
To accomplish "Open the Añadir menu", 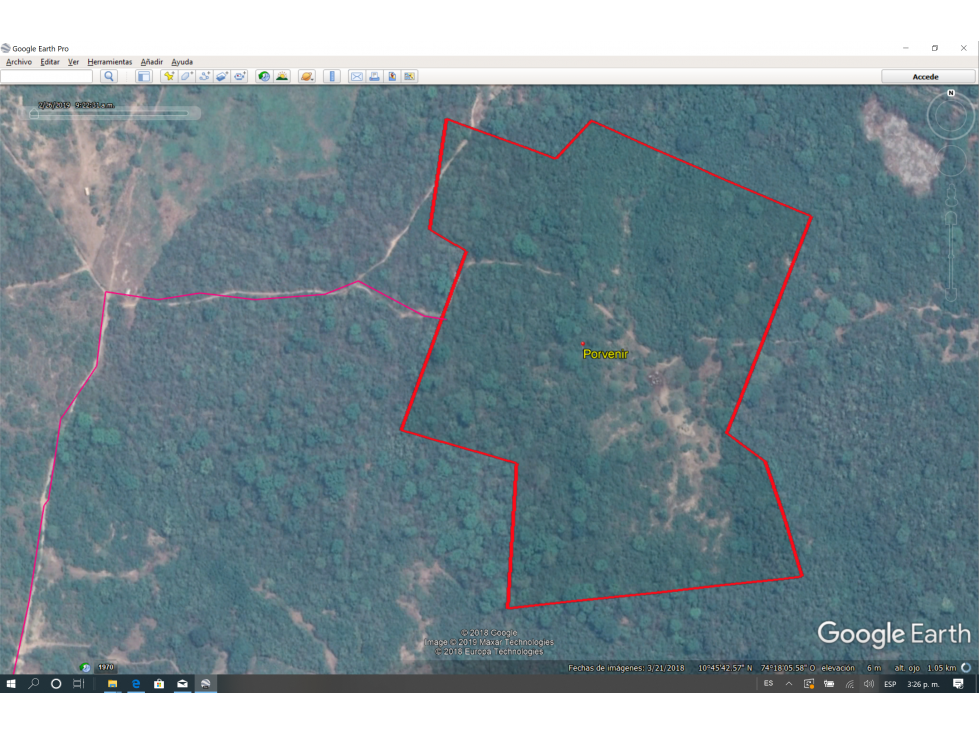I will point(152,62).
